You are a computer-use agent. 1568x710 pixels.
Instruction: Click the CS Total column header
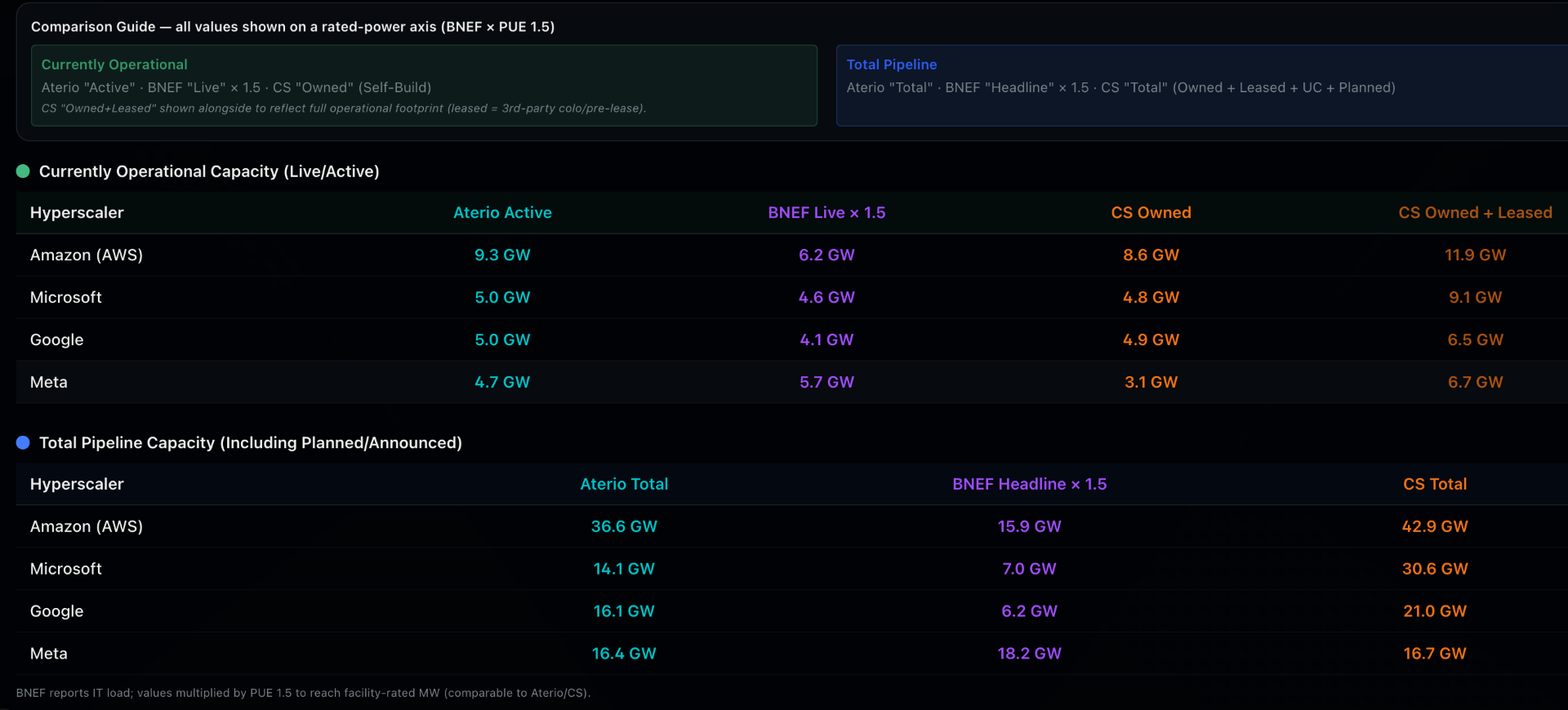[x=1435, y=484]
